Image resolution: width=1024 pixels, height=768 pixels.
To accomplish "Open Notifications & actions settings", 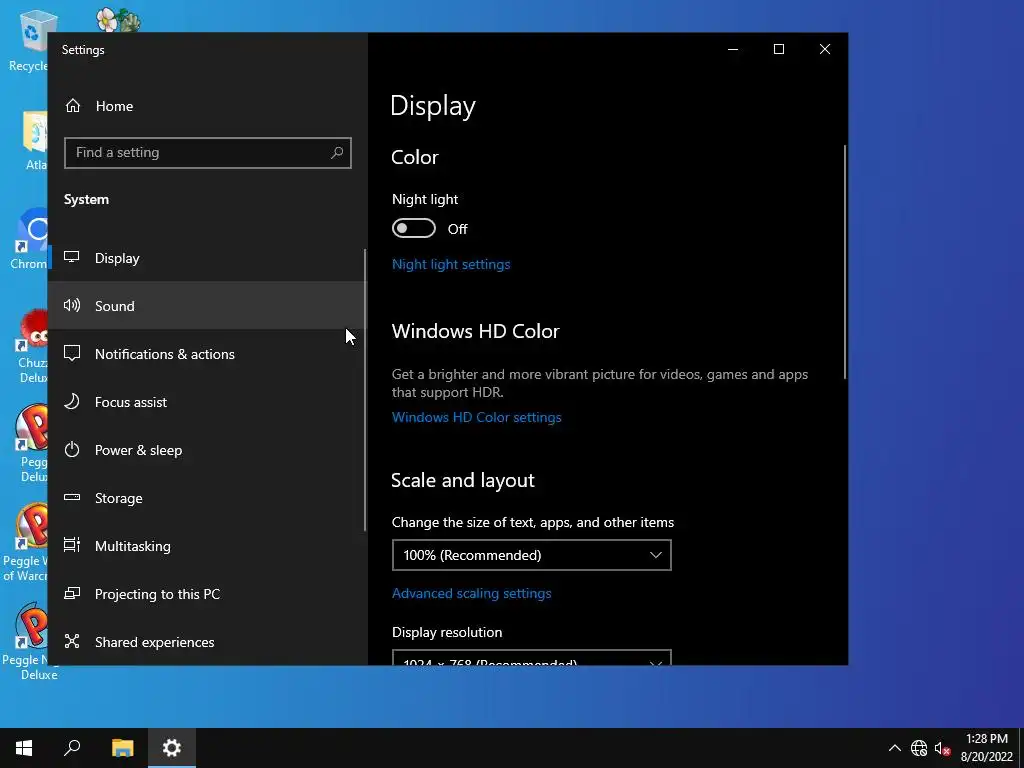I will [208, 354].
